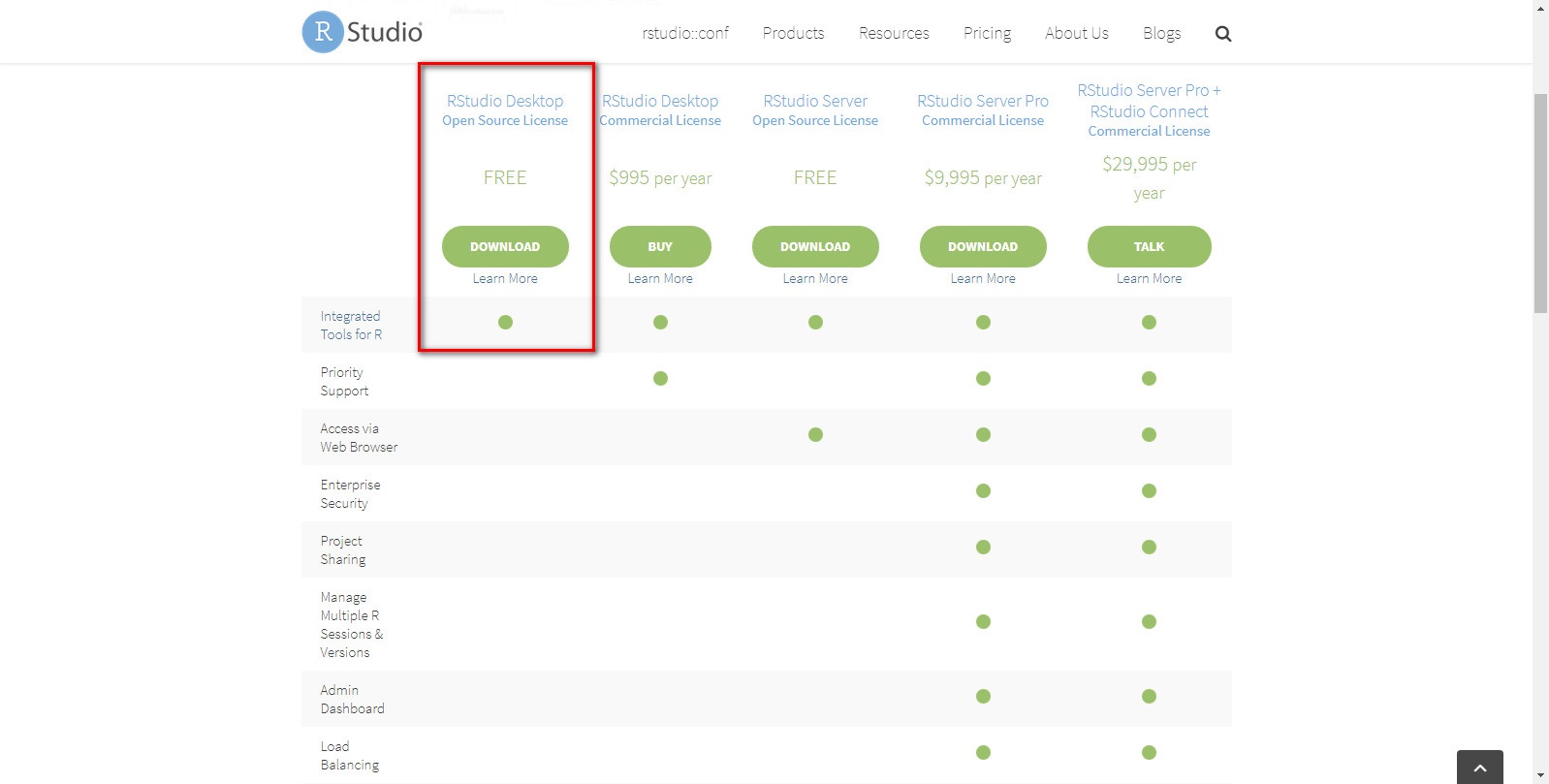Click the Load Balancing row label

[349, 755]
